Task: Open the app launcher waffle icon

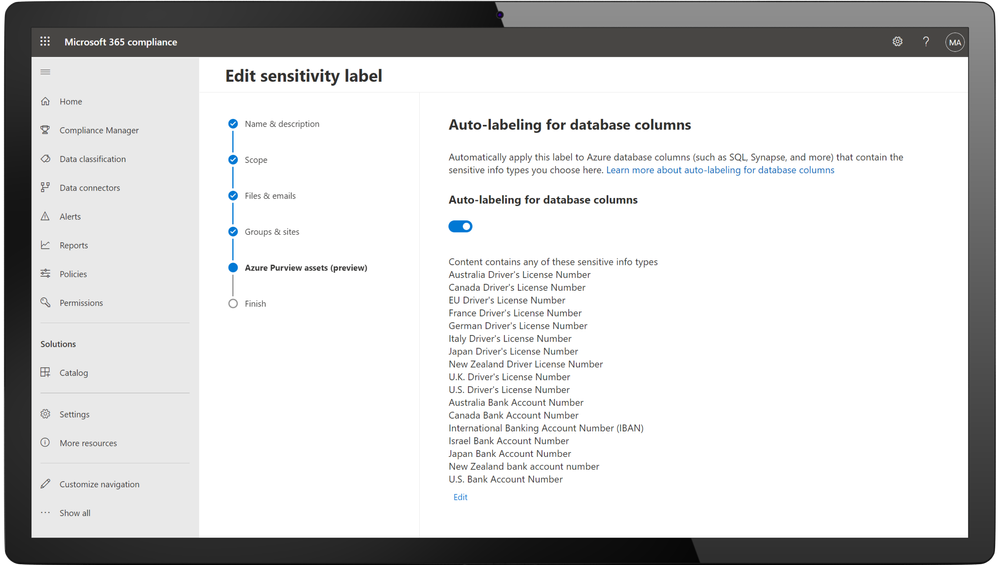Action: click(x=45, y=41)
